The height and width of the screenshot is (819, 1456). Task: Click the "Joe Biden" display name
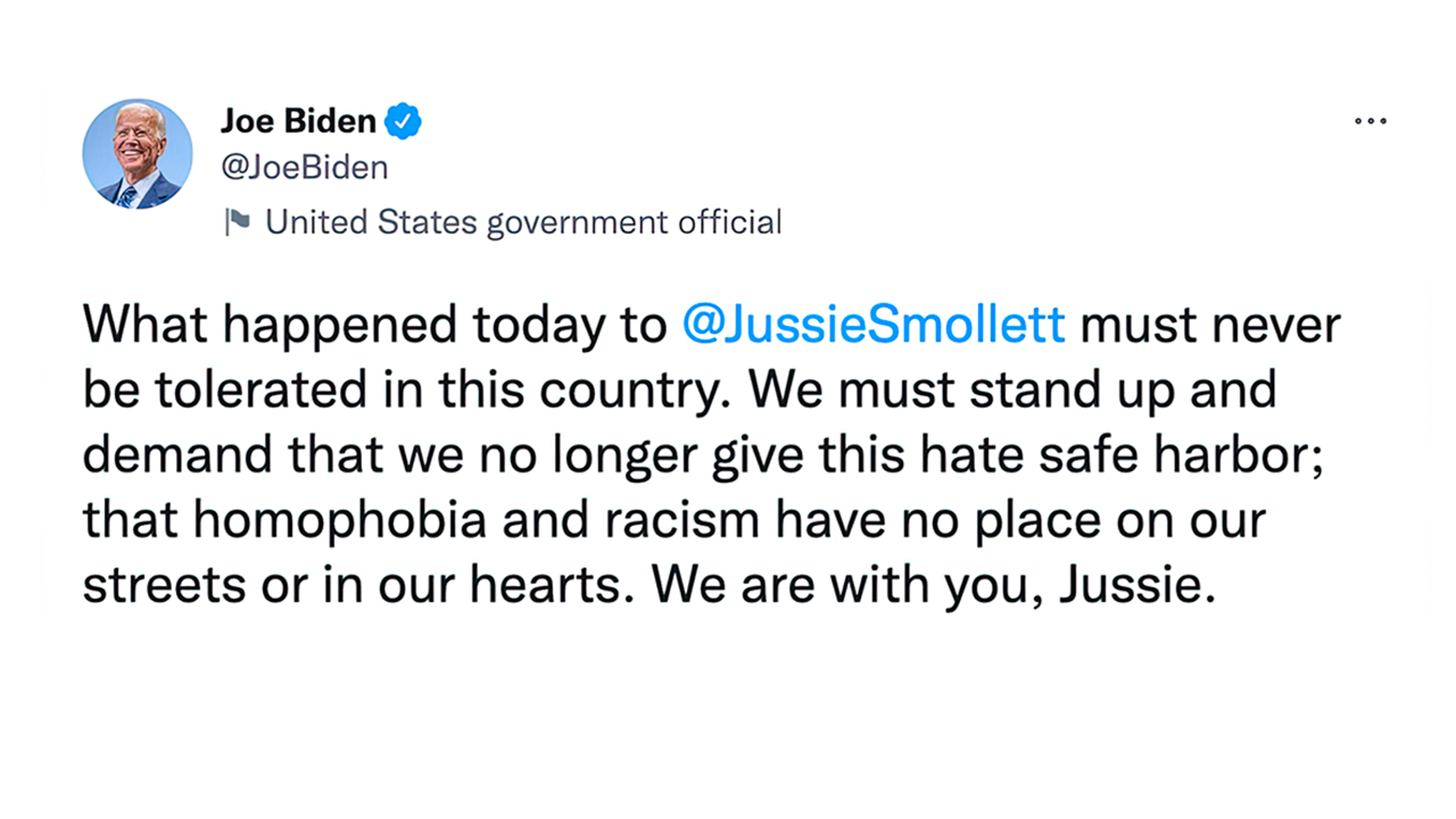299,121
